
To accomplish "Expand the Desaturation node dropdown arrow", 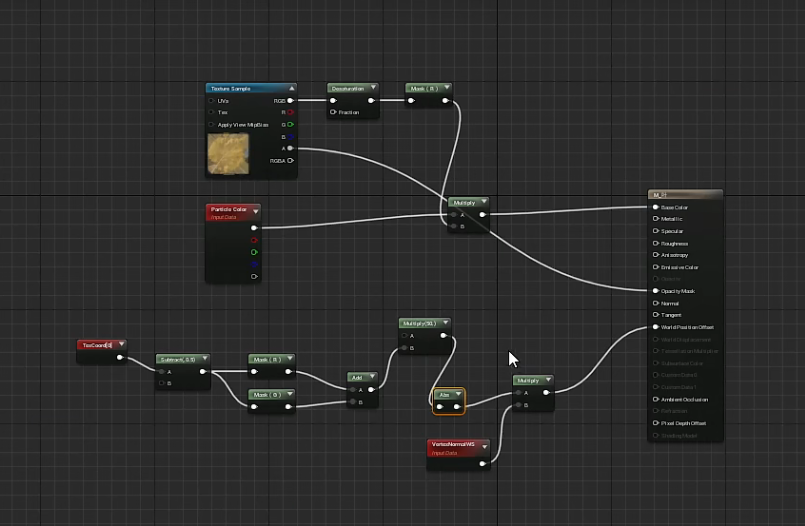I will (x=374, y=88).
